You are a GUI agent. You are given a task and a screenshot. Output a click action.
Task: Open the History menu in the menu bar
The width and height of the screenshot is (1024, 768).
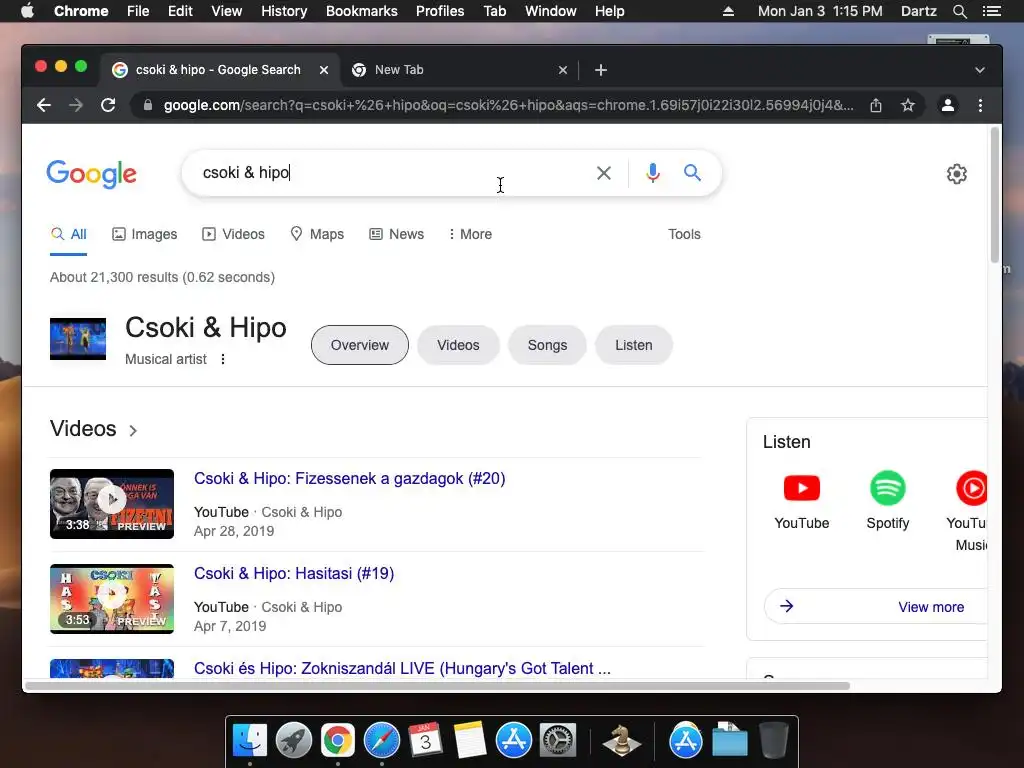[284, 11]
